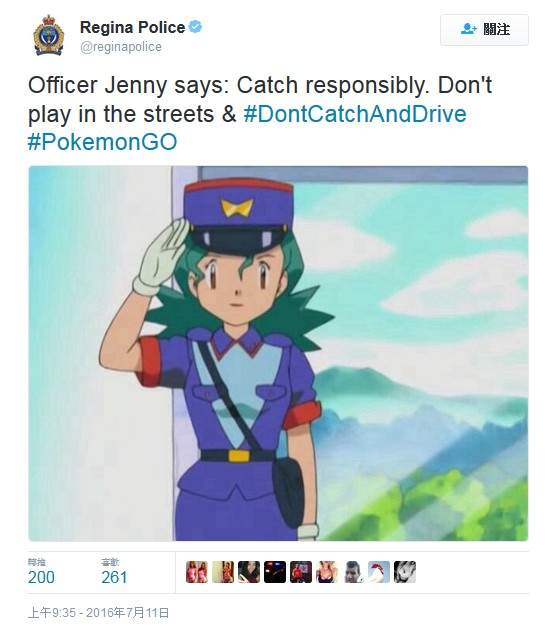Open the @reginapolice handle link
Screen dimensions: 553x629
[x=121, y=47]
